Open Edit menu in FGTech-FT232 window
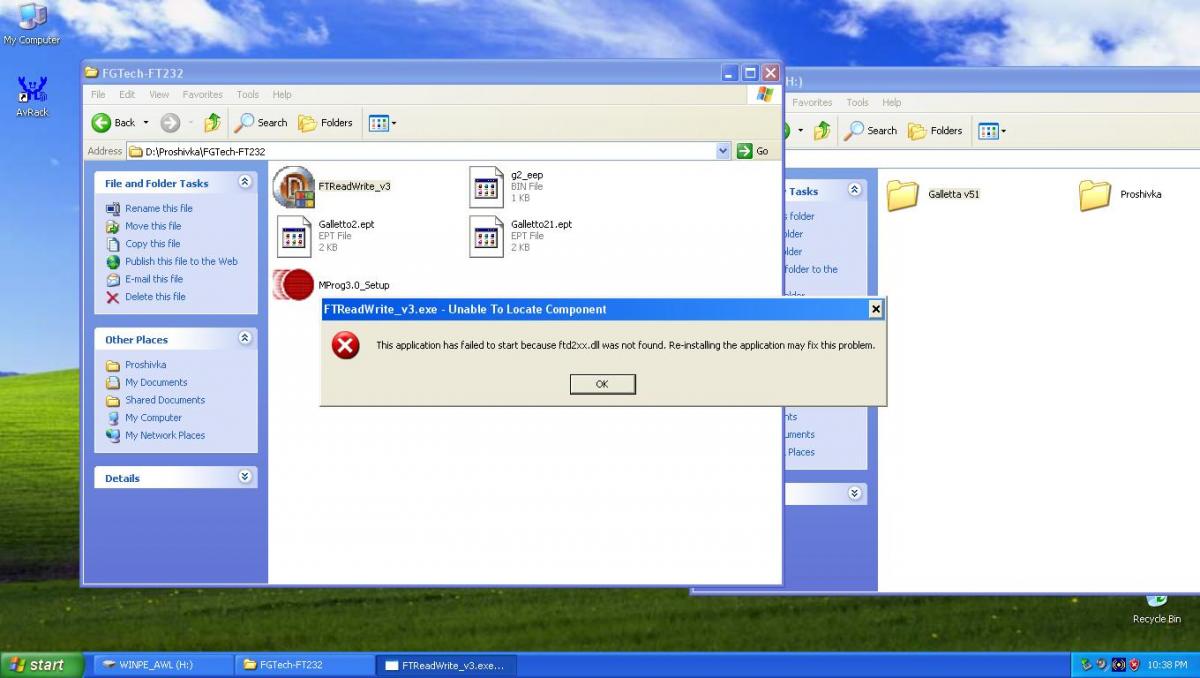The height and width of the screenshot is (678, 1200). tap(127, 94)
